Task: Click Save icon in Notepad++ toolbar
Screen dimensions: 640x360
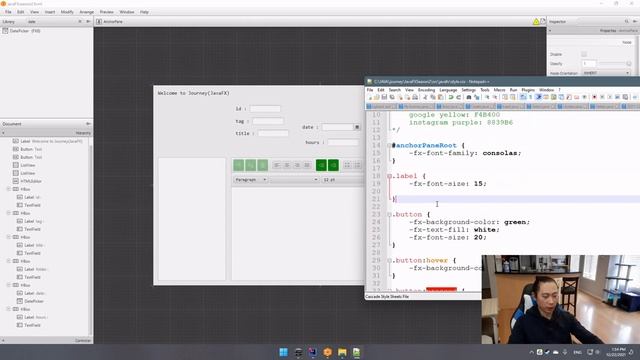Action: (384, 97)
